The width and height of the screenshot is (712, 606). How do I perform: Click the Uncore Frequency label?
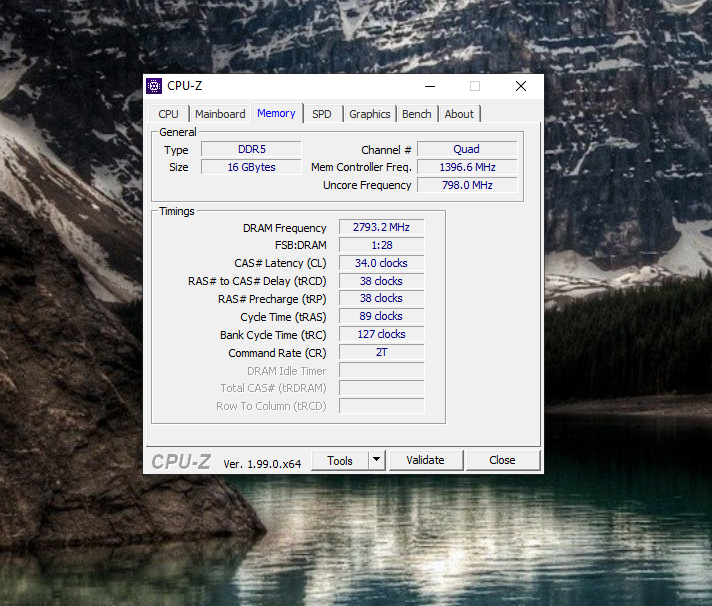[x=367, y=185]
